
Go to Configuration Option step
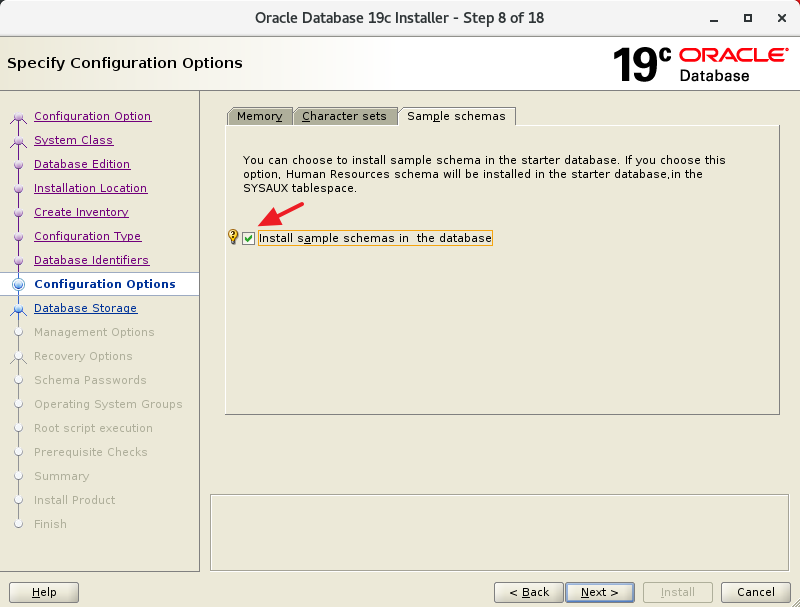coord(92,116)
